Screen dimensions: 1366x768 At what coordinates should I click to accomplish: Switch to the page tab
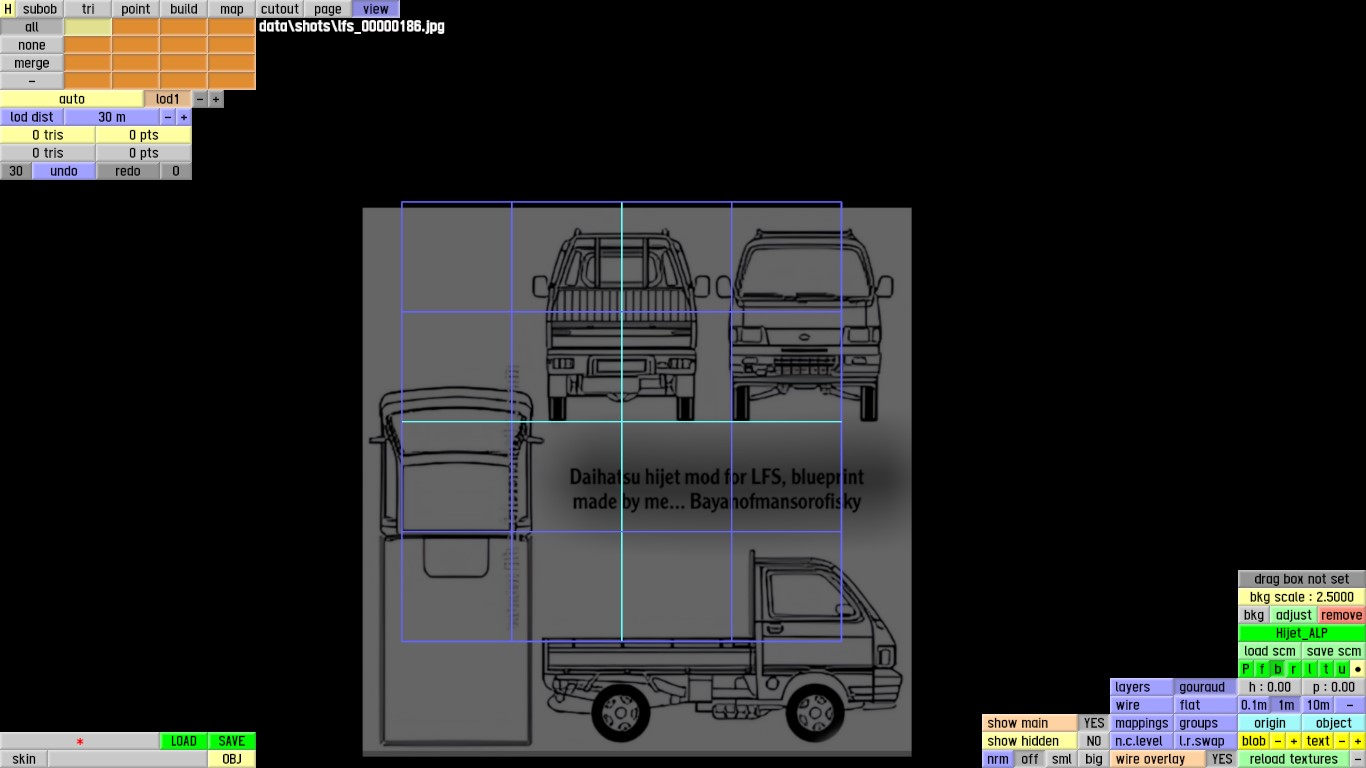[x=328, y=9]
